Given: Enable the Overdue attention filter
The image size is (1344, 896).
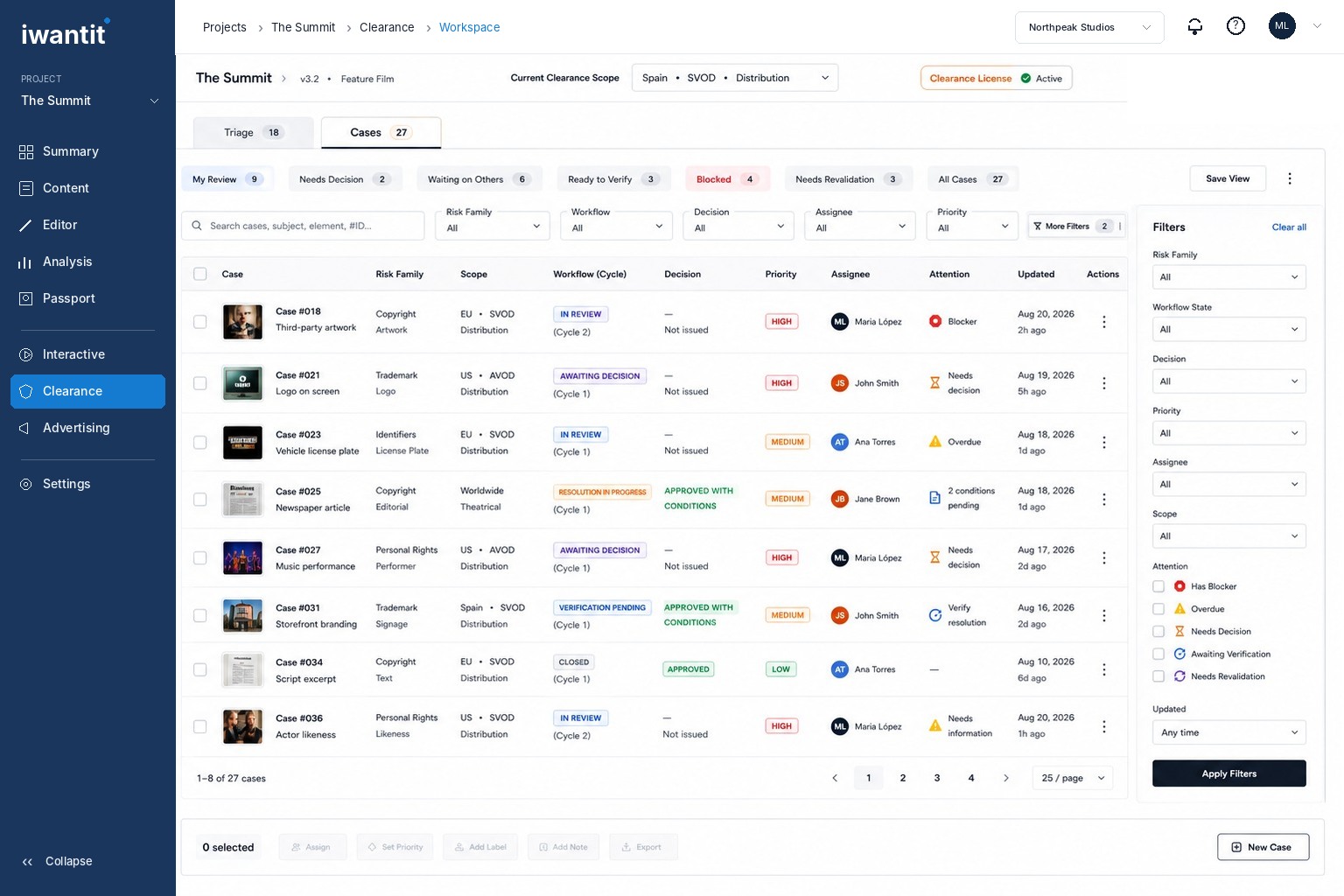Looking at the screenshot, I should click(1158, 609).
